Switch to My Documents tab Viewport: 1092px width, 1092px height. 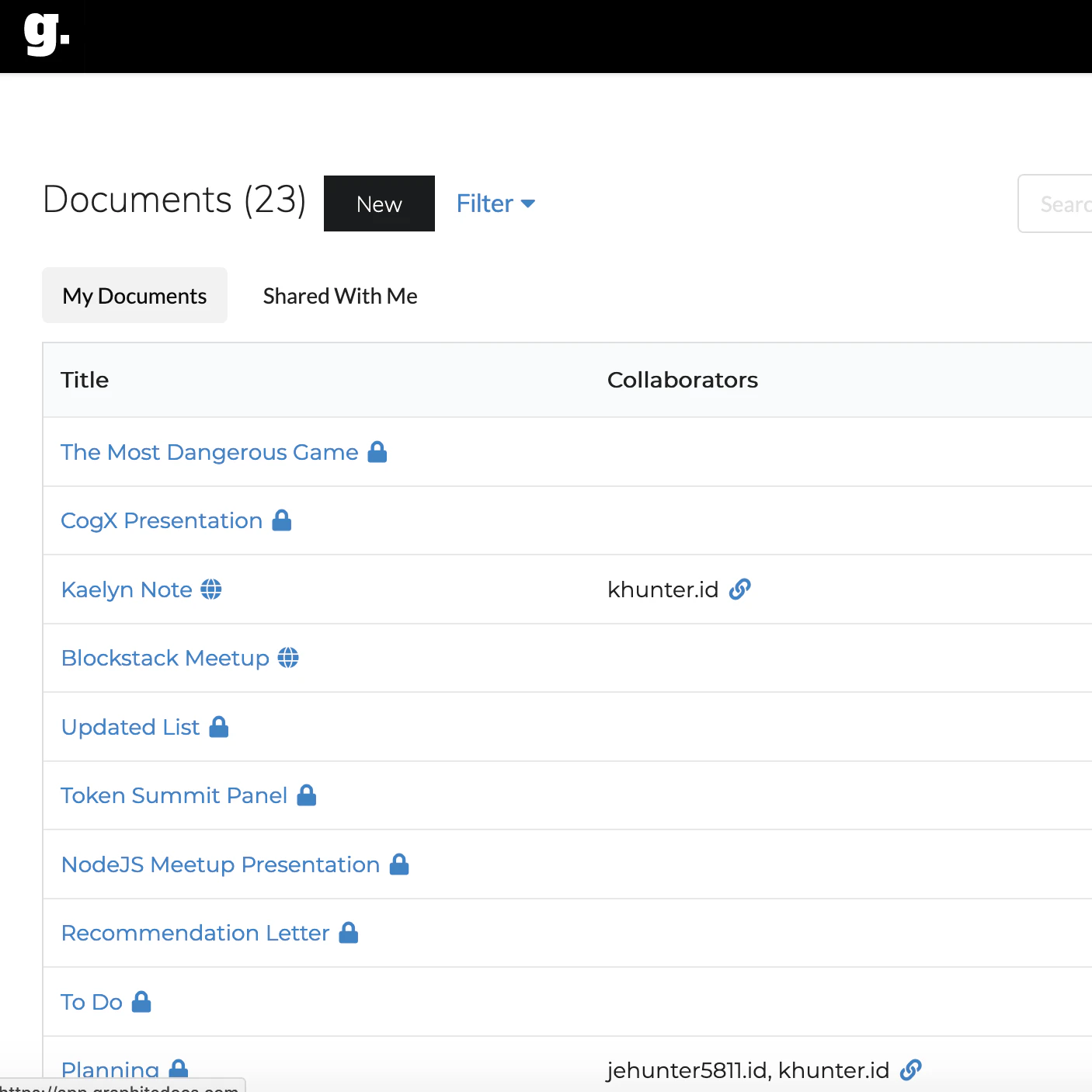tap(134, 295)
